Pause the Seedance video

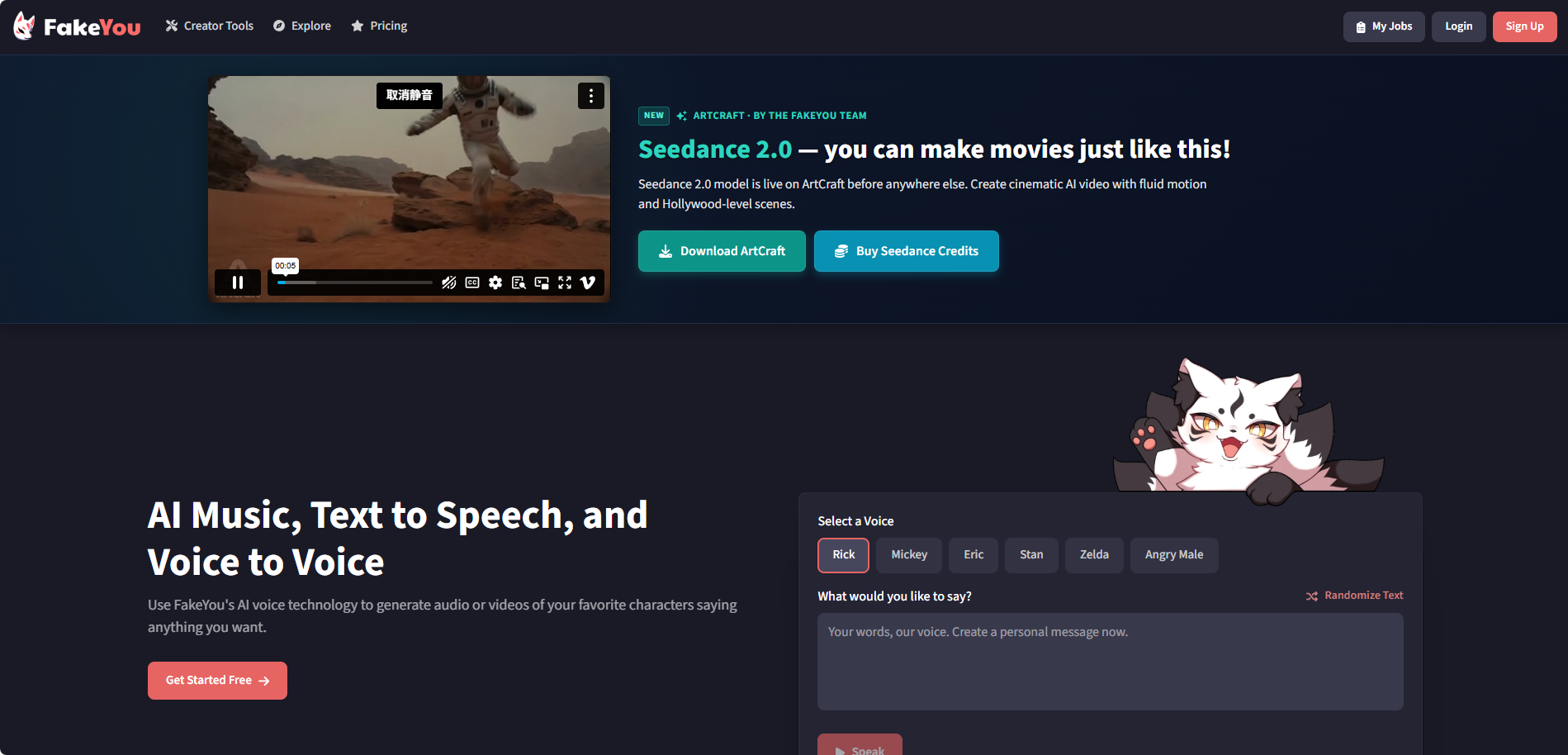[x=238, y=283]
